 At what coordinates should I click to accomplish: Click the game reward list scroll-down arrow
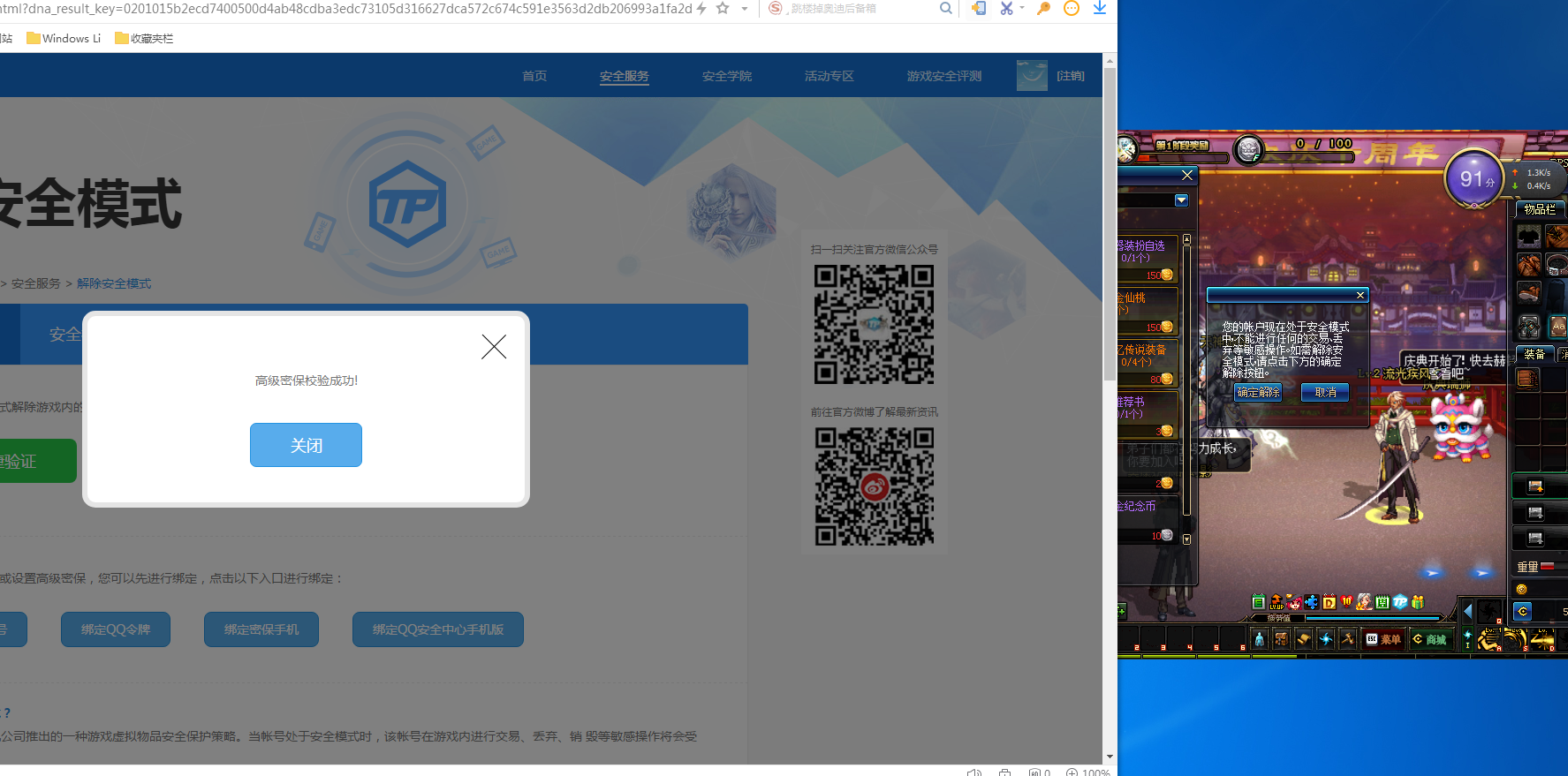(x=1186, y=539)
